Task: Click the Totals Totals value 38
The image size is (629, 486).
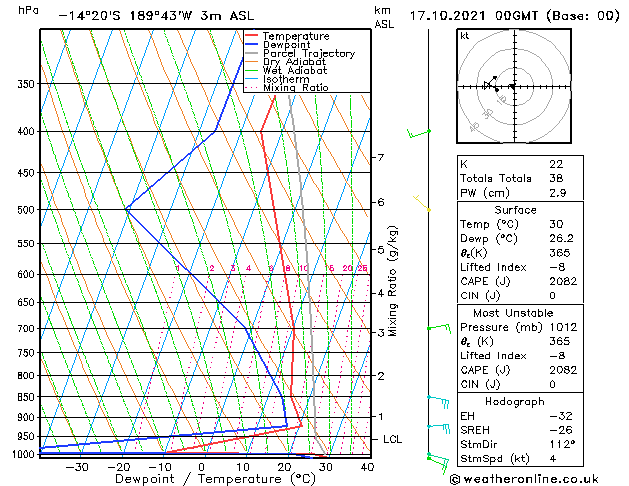Action: point(556,178)
